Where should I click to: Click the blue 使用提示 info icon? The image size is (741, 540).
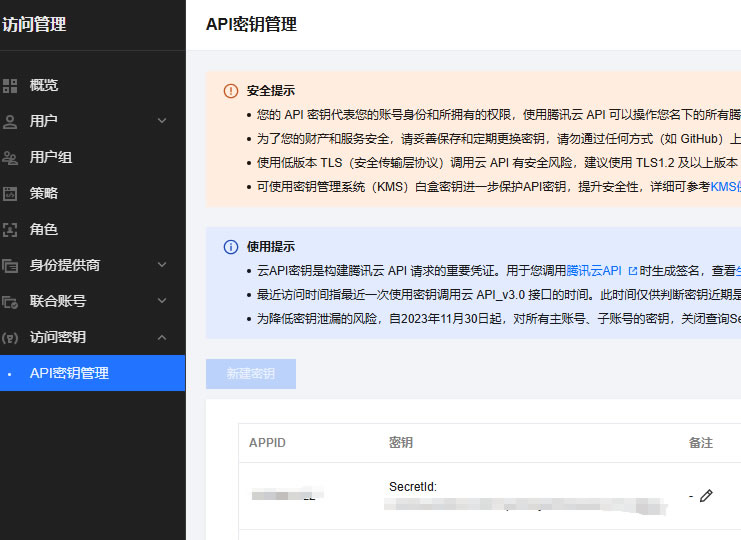pyautogui.click(x=231, y=247)
